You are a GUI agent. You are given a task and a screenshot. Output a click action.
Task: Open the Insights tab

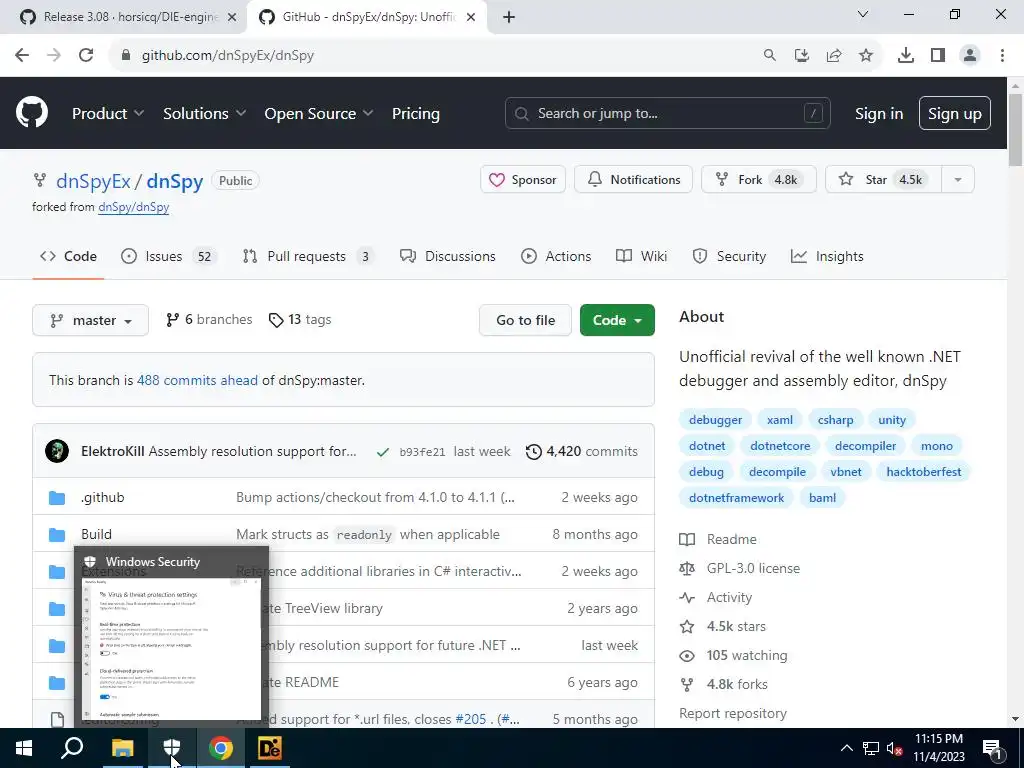click(827, 256)
